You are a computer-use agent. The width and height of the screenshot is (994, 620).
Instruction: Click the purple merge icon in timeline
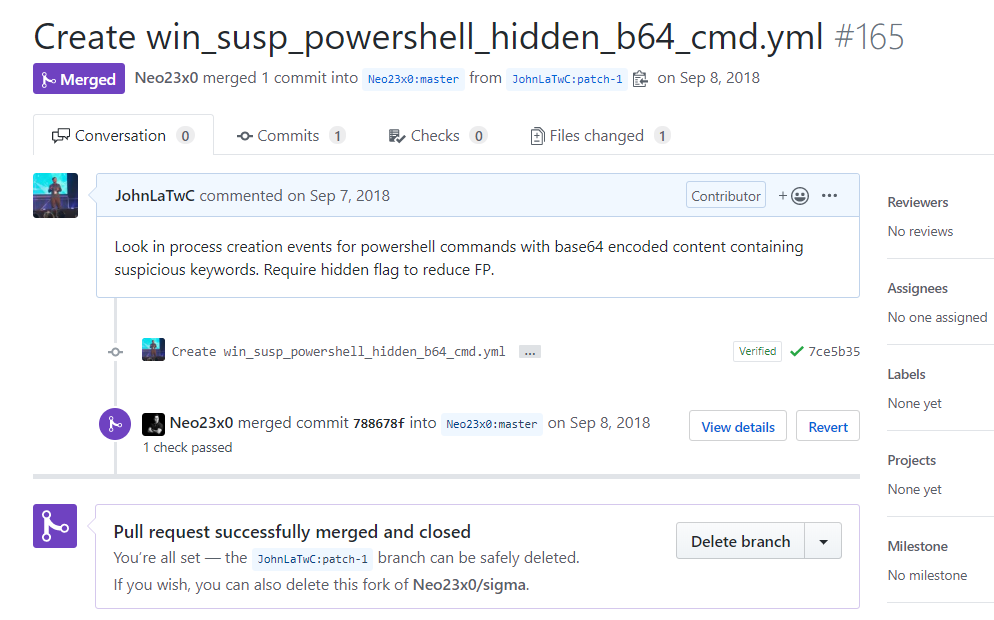115,423
